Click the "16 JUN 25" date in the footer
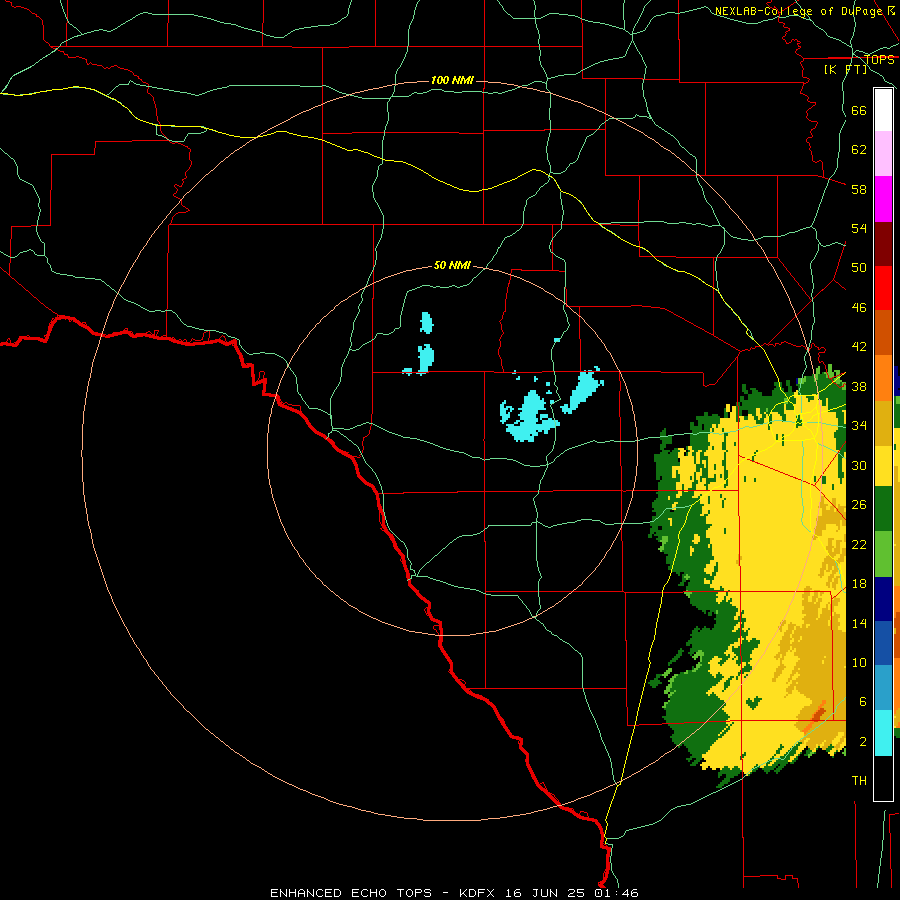Viewport: 900px width, 900px height. coord(545,893)
